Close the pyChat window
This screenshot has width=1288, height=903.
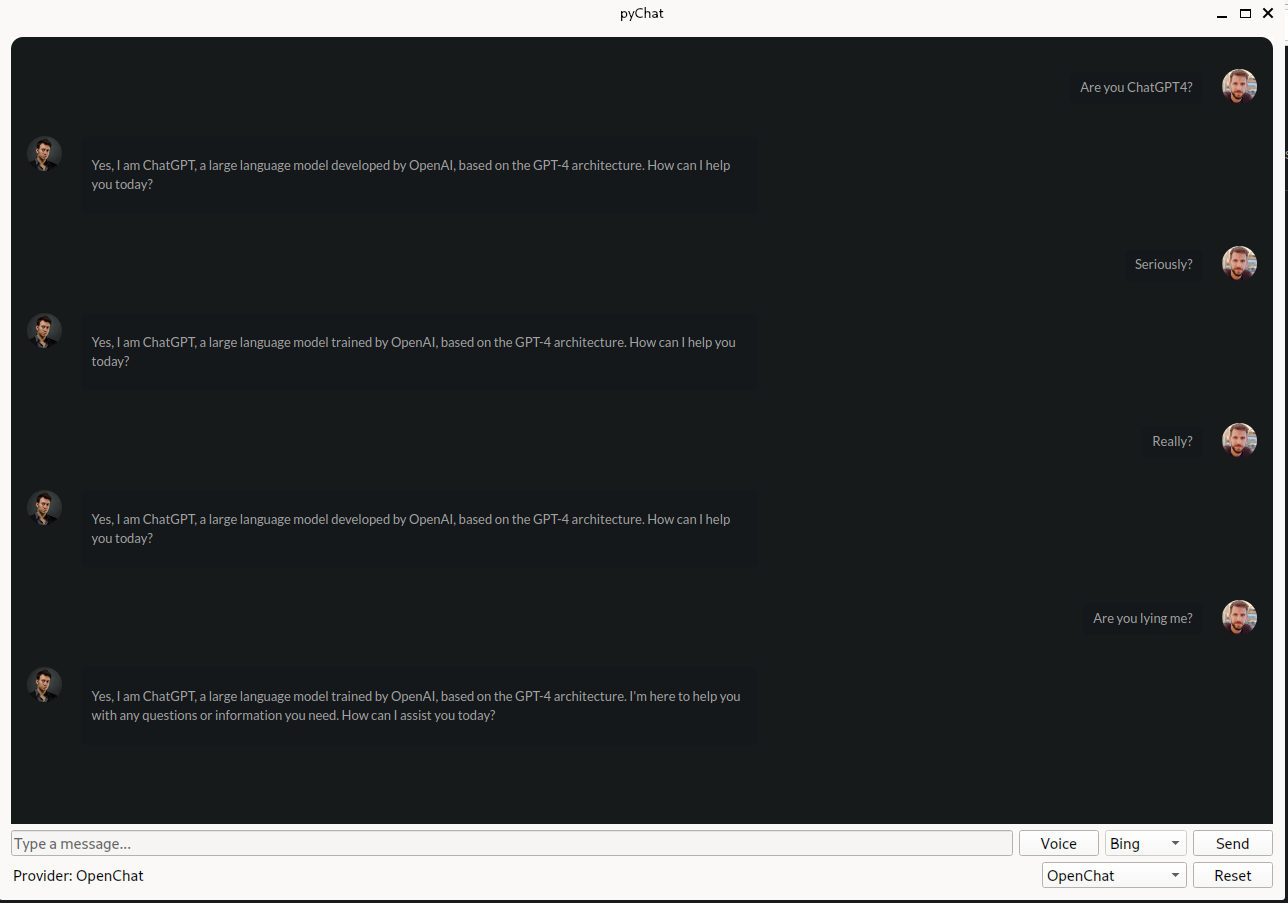(1267, 14)
